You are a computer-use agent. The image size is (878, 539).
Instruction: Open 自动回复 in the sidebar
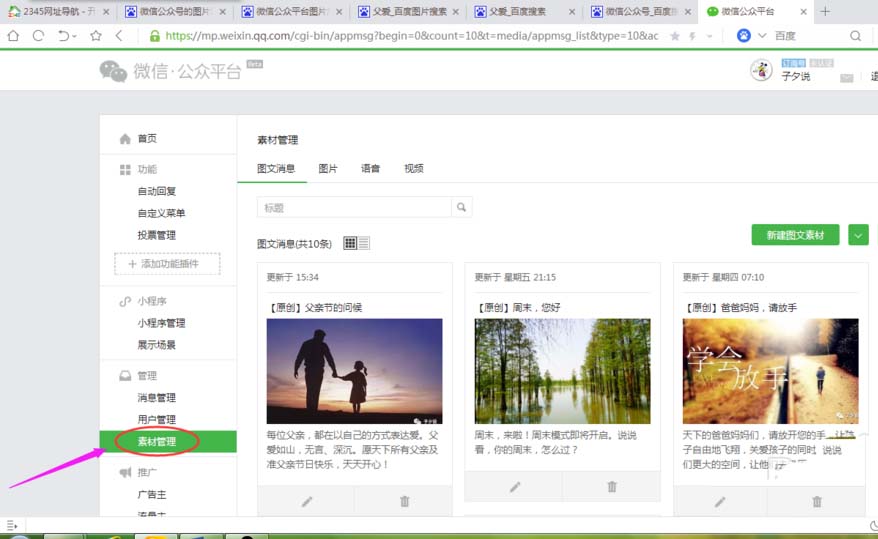pos(157,191)
